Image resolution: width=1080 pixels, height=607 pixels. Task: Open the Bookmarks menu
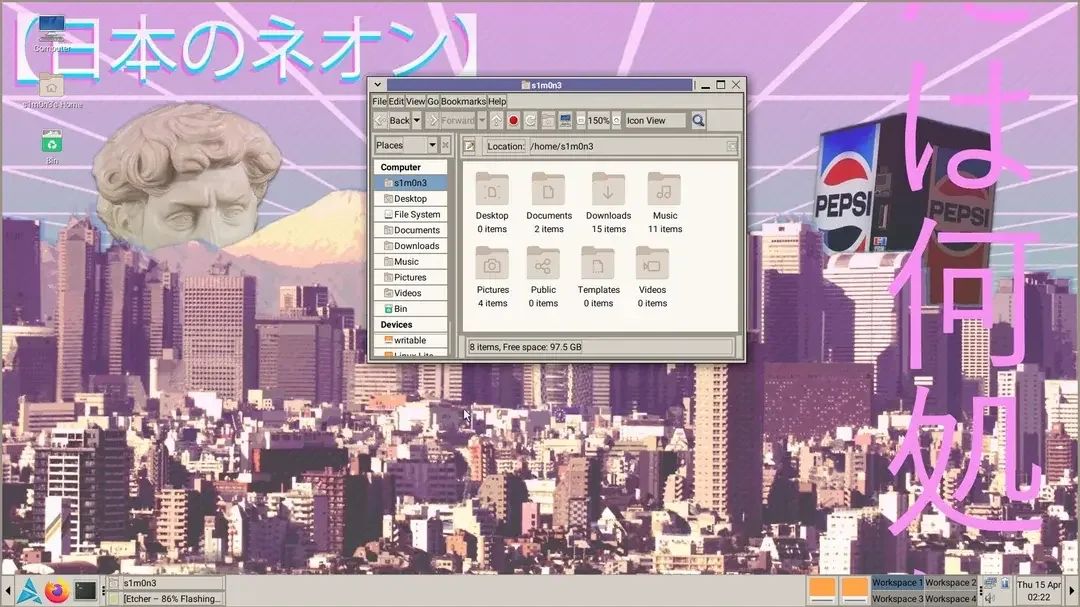[x=463, y=101]
